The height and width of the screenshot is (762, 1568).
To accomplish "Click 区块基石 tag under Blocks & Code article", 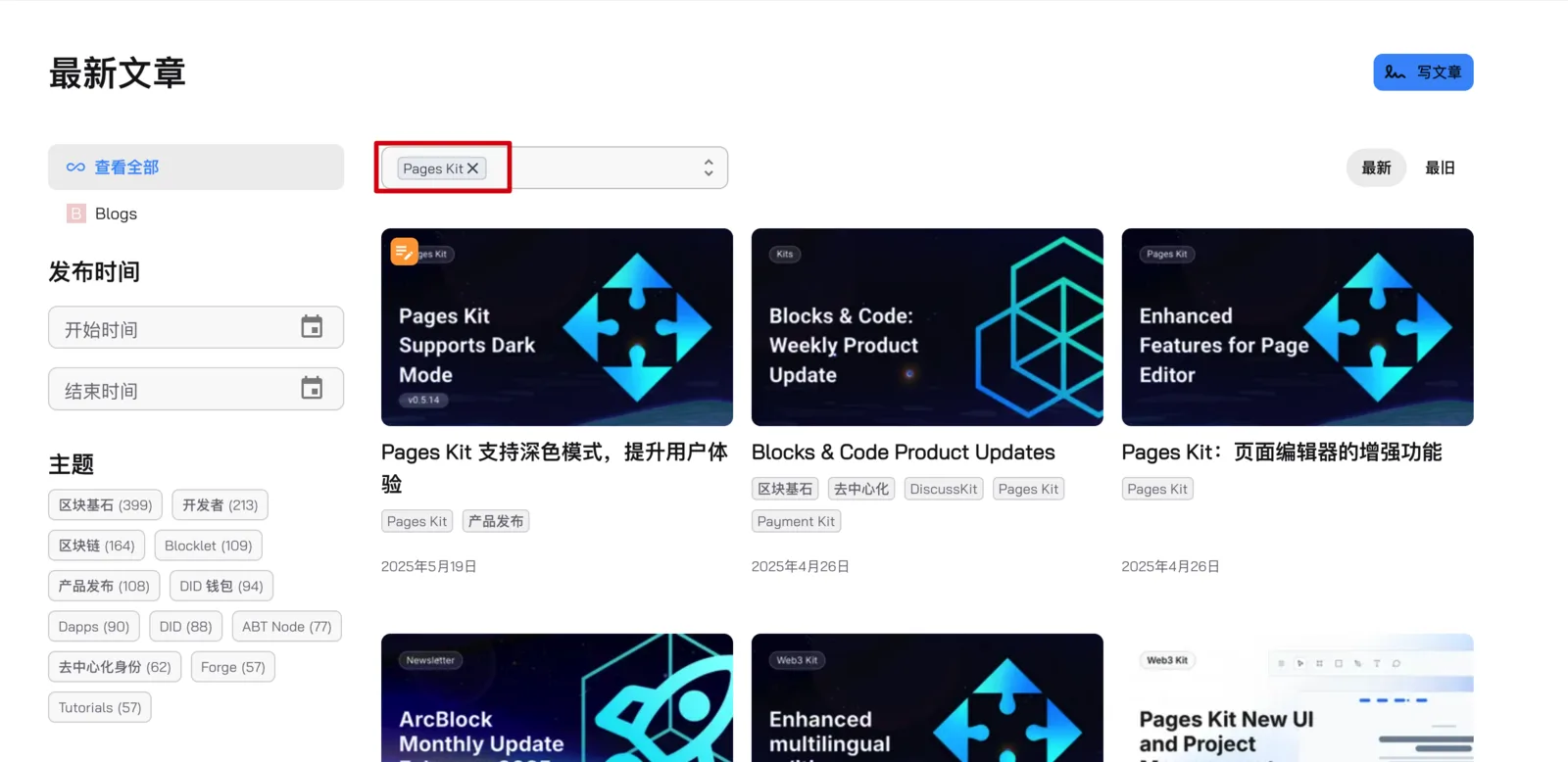I will click(x=785, y=489).
